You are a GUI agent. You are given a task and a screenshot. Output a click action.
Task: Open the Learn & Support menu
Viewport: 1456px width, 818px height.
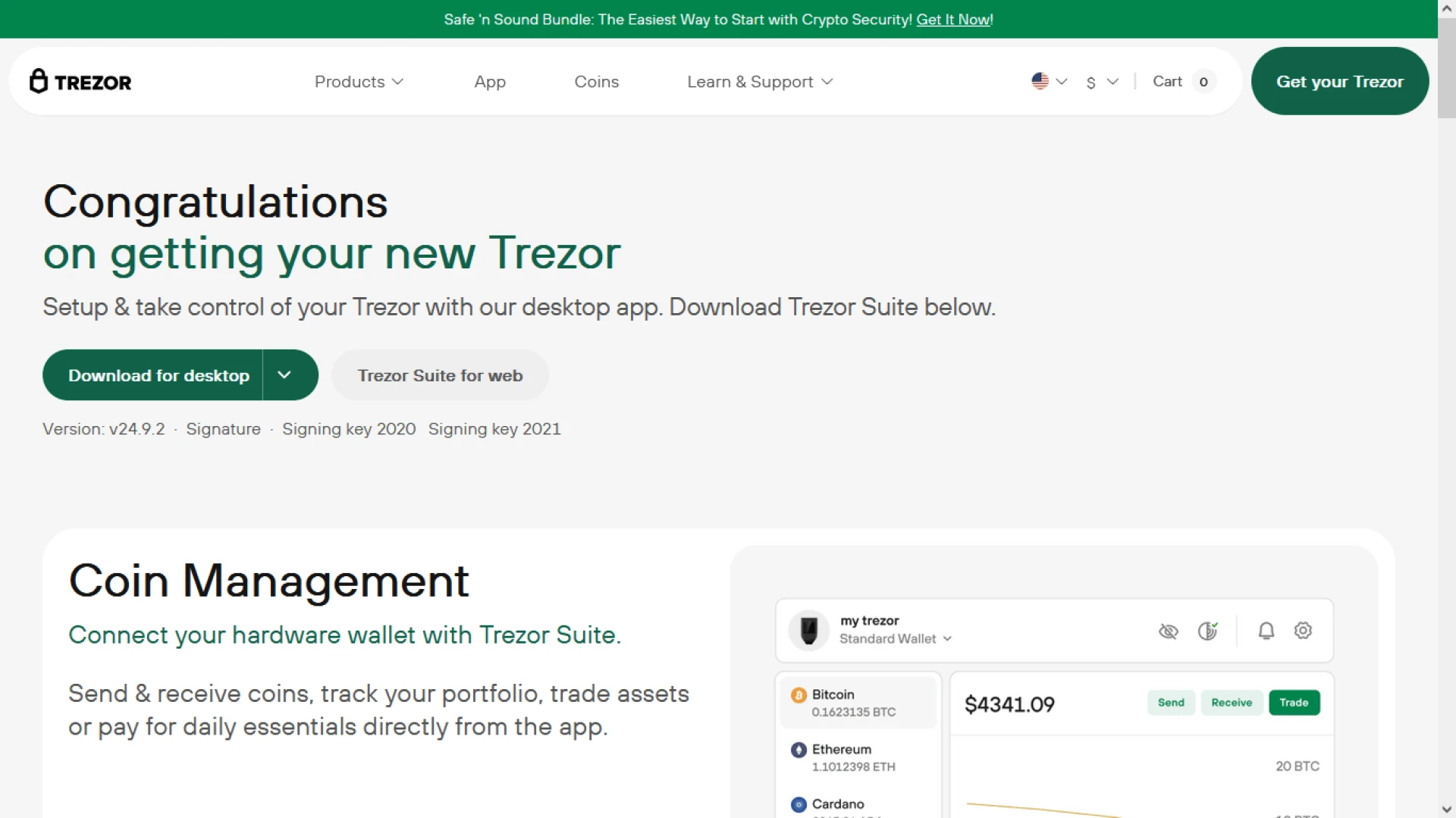[x=758, y=81]
